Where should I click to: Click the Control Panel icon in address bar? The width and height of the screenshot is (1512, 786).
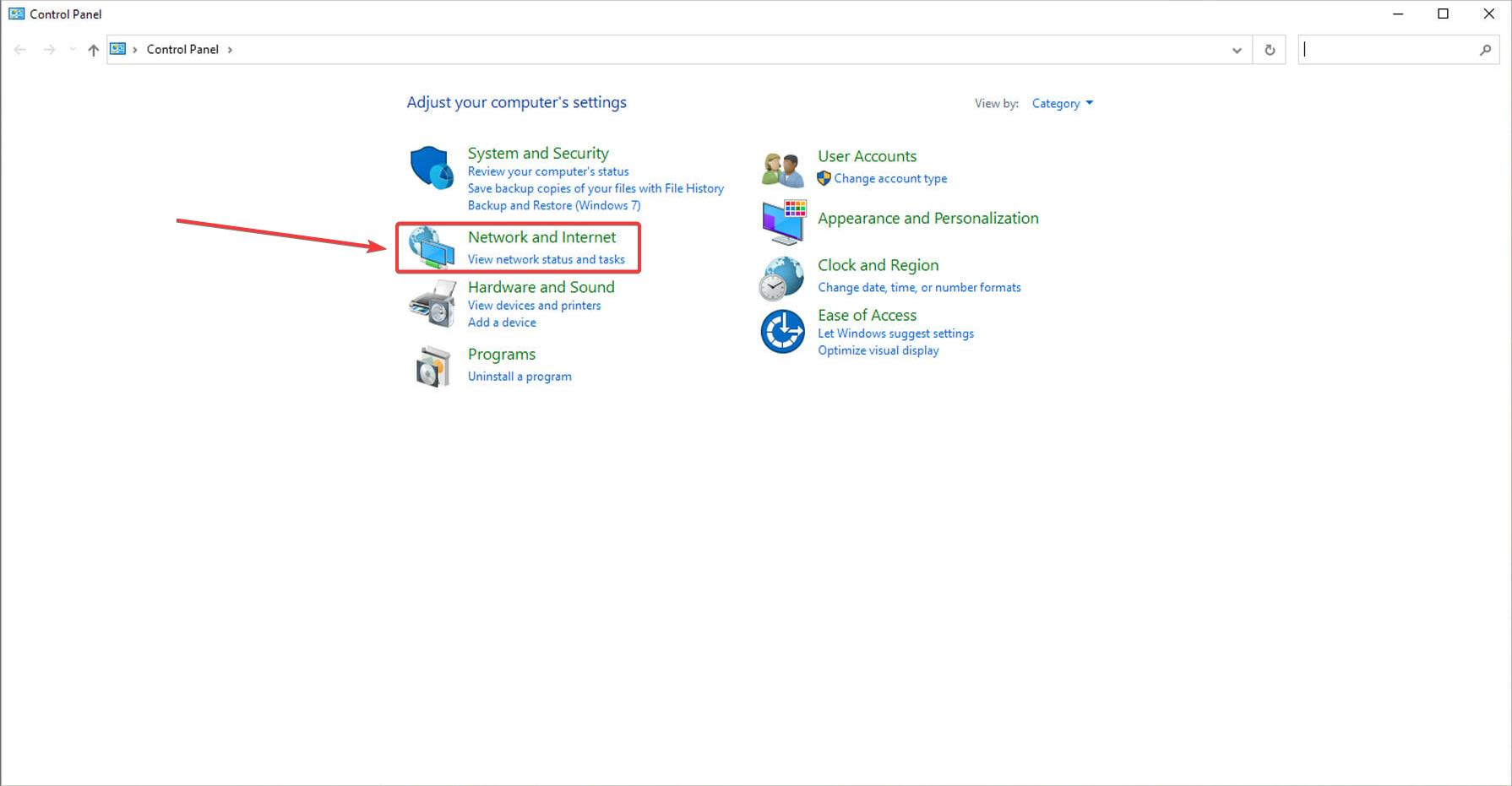(118, 49)
